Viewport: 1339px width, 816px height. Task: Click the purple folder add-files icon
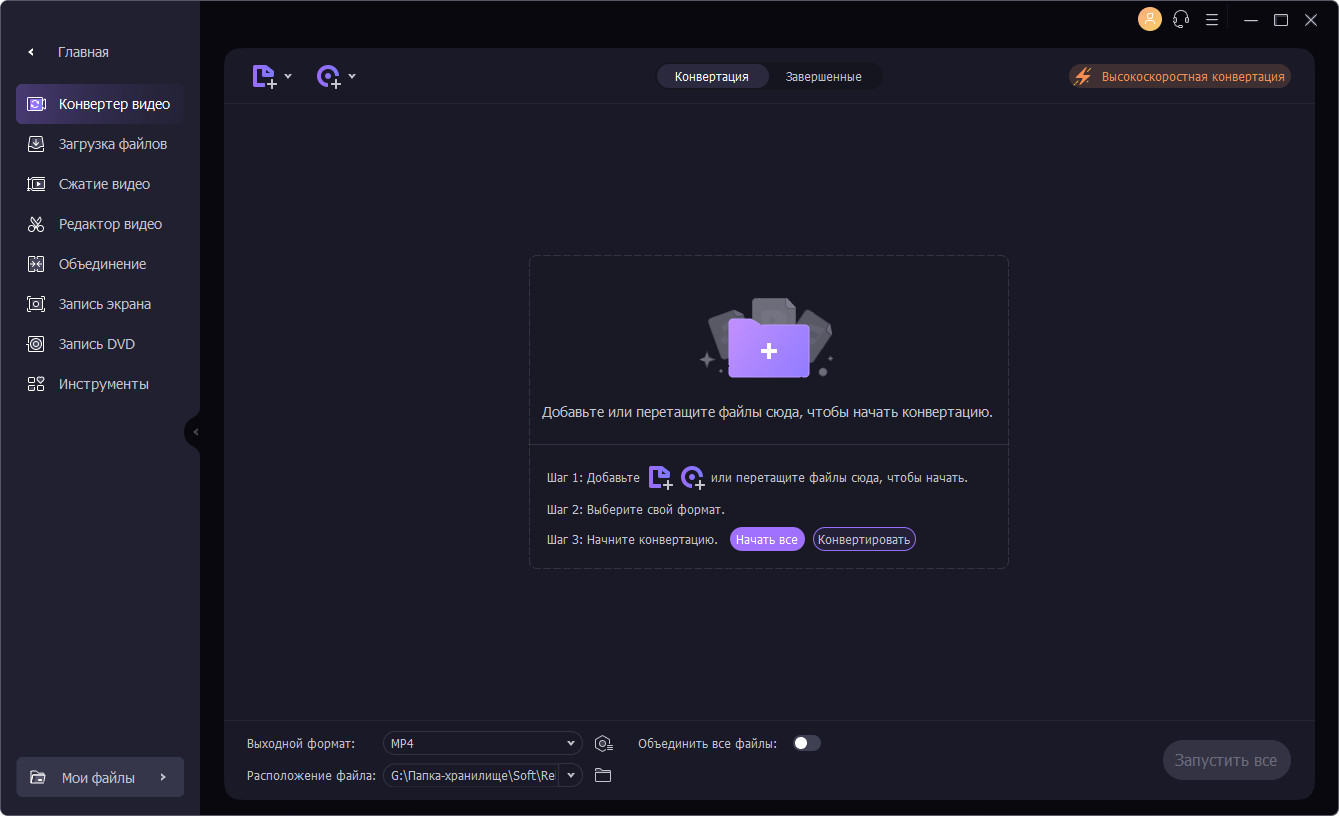[x=768, y=349]
